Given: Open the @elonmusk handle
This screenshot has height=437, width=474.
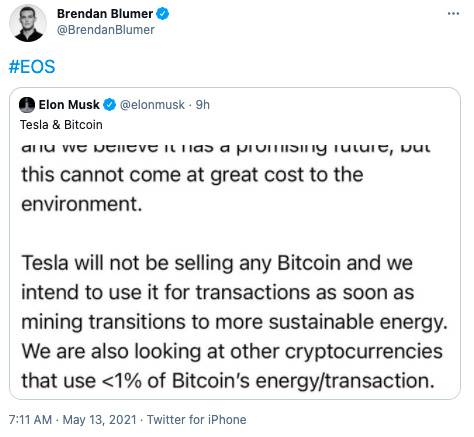Looking at the screenshot, I should pyautogui.click(x=152, y=105).
